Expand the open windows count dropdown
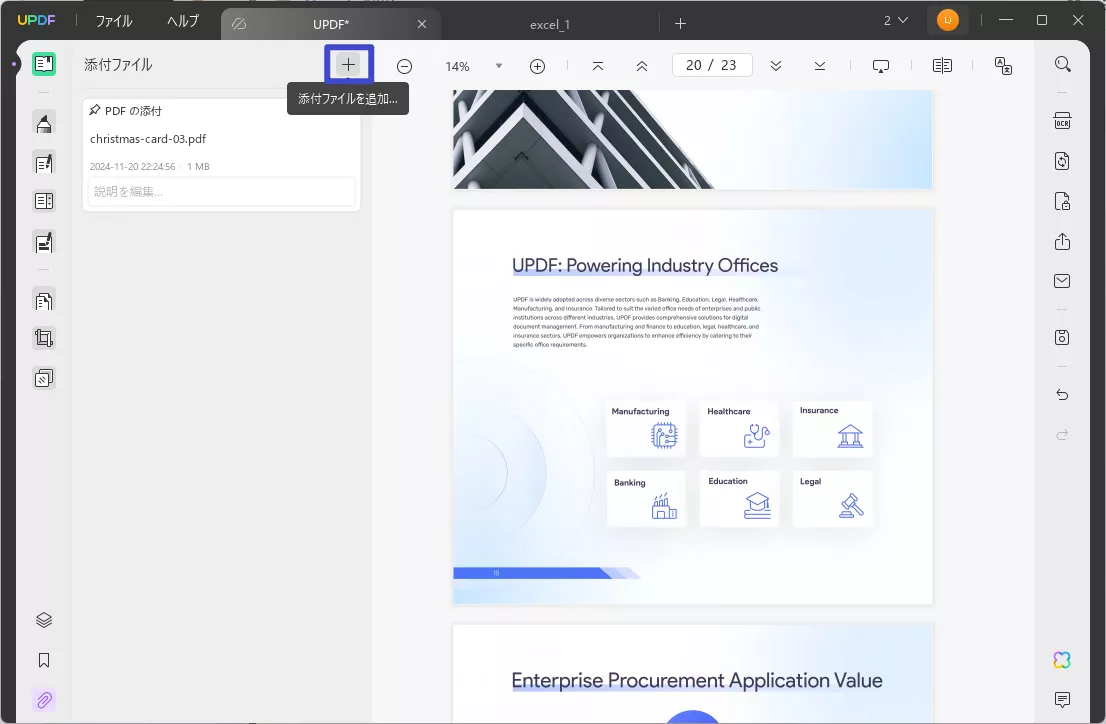Viewport: 1106px width, 724px height. tap(896, 20)
